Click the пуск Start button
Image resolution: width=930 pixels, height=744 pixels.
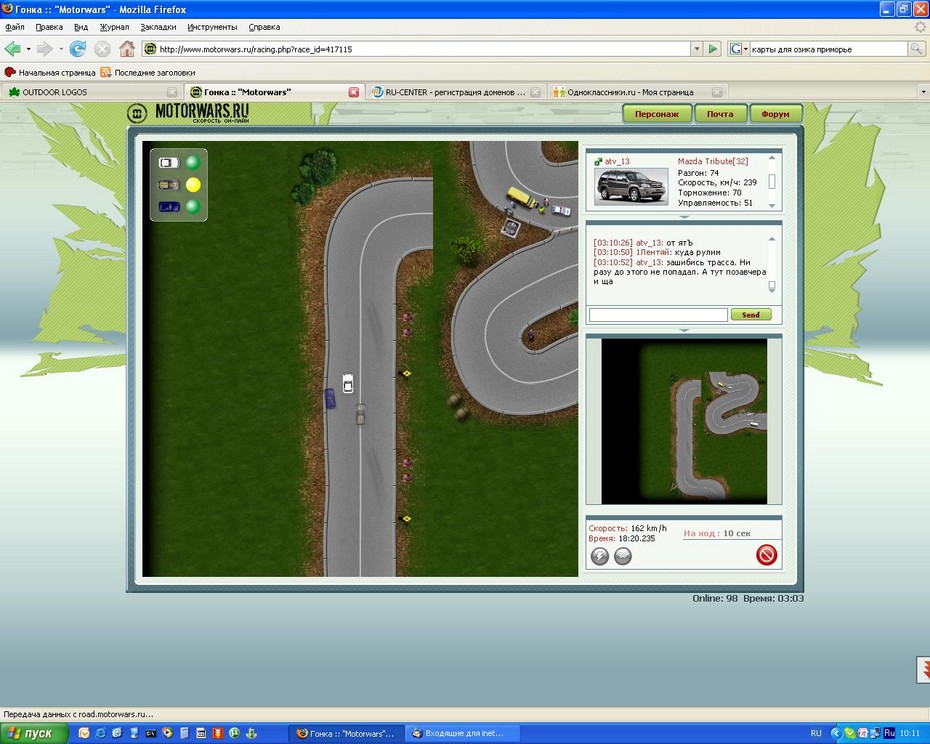coord(33,733)
